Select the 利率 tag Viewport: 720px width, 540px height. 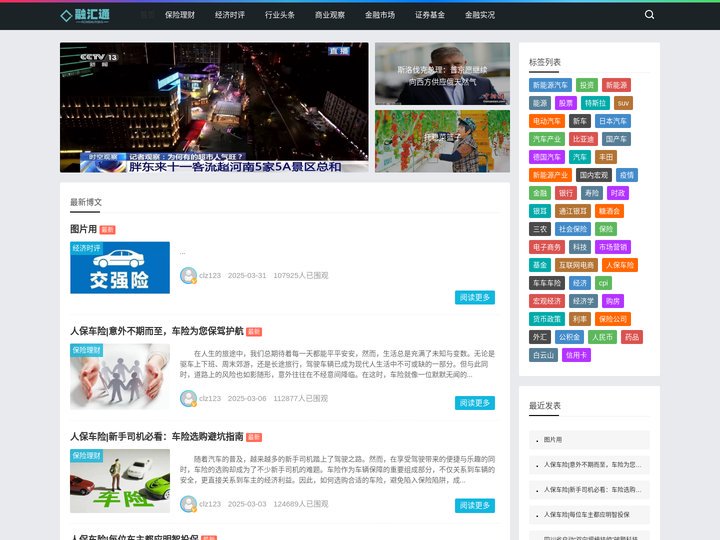click(x=580, y=319)
